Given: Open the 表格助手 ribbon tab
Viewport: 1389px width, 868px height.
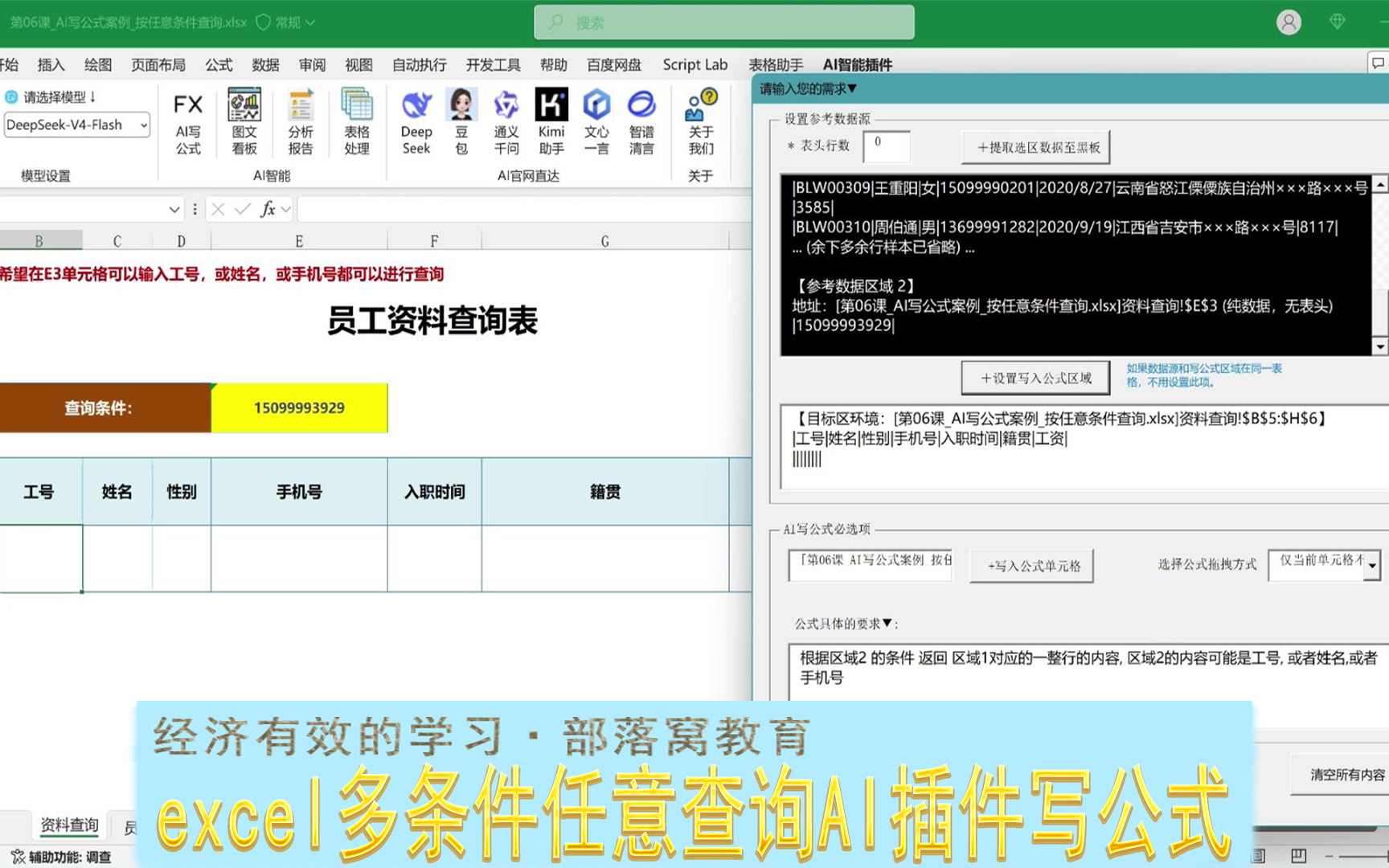Looking at the screenshot, I should (776, 64).
